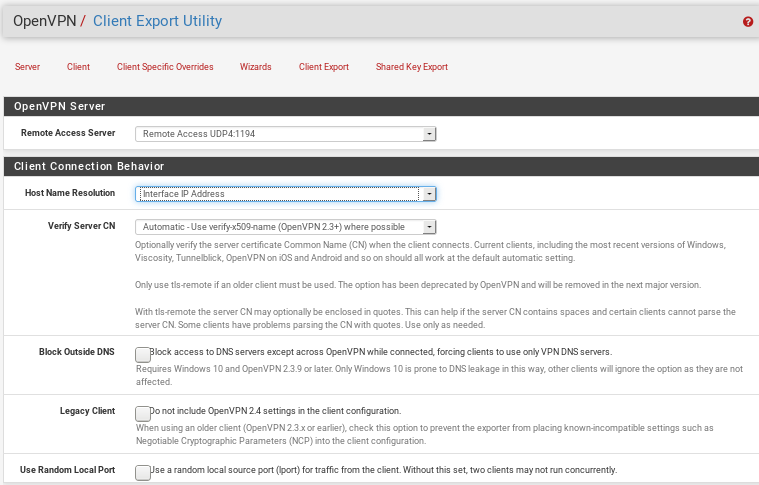Open the Shared Key Export tab

(412, 67)
